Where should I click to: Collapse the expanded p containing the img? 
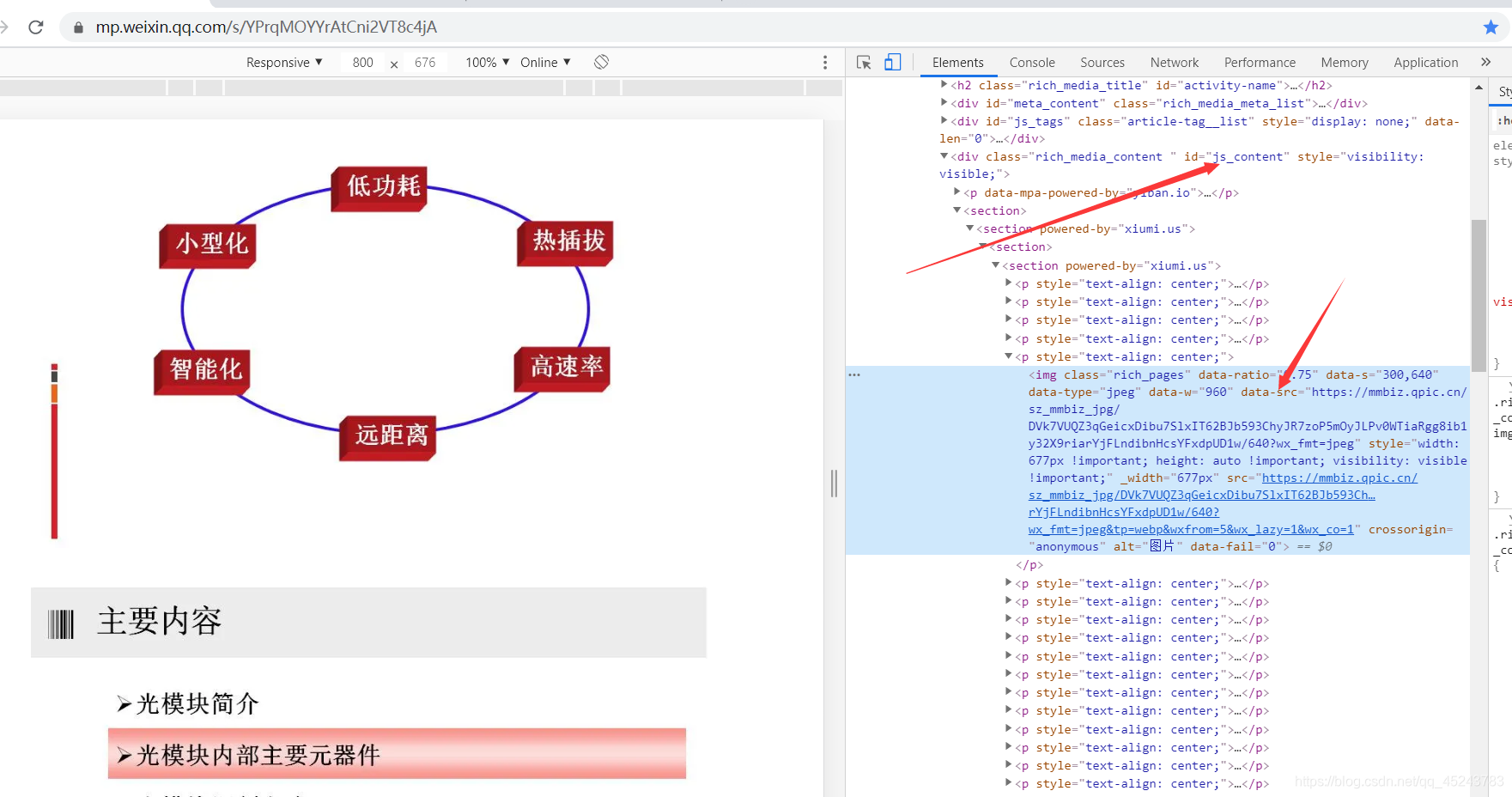coord(1009,356)
